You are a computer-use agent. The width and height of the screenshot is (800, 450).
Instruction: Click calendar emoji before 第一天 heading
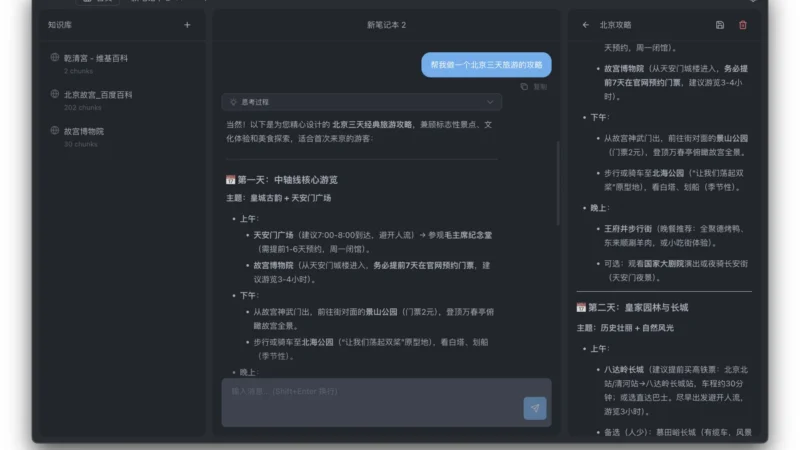(x=231, y=180)
